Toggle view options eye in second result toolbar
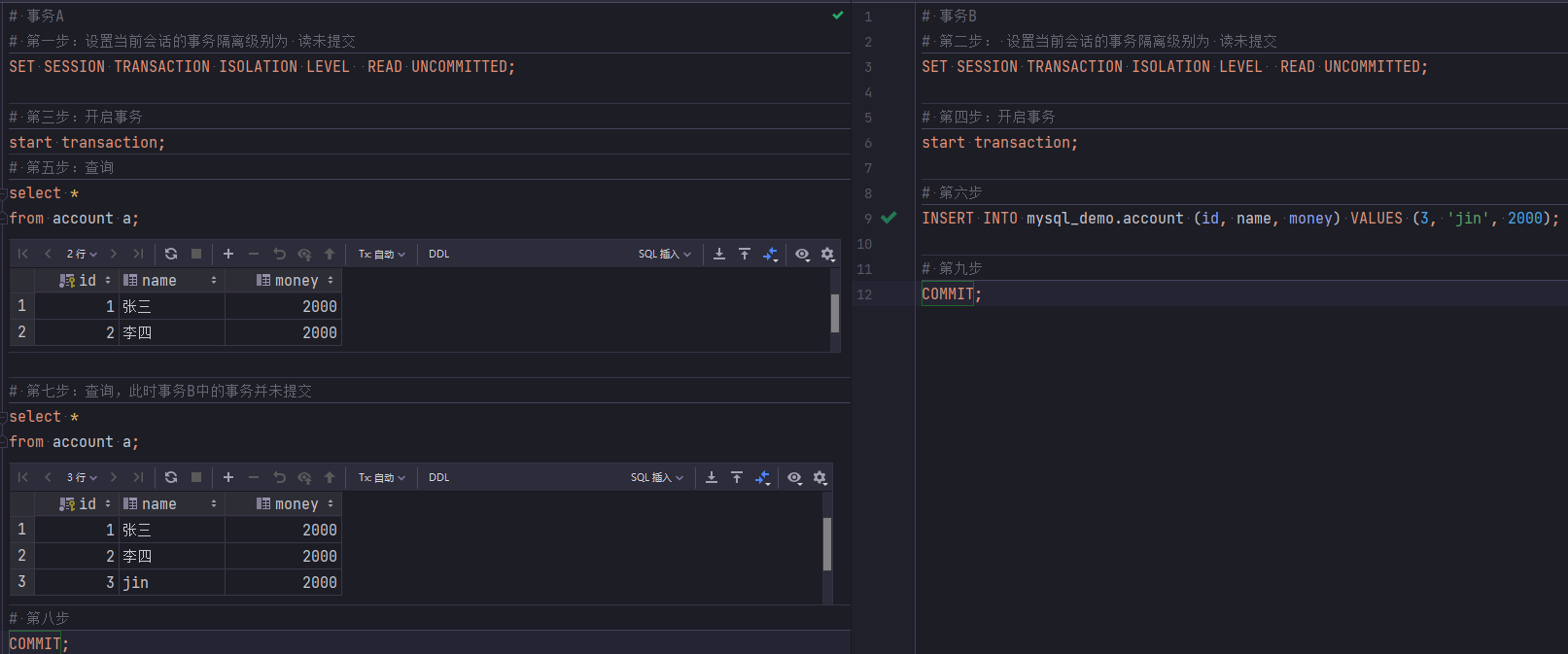Screen dimensions: 1568x654 [794, 477]
